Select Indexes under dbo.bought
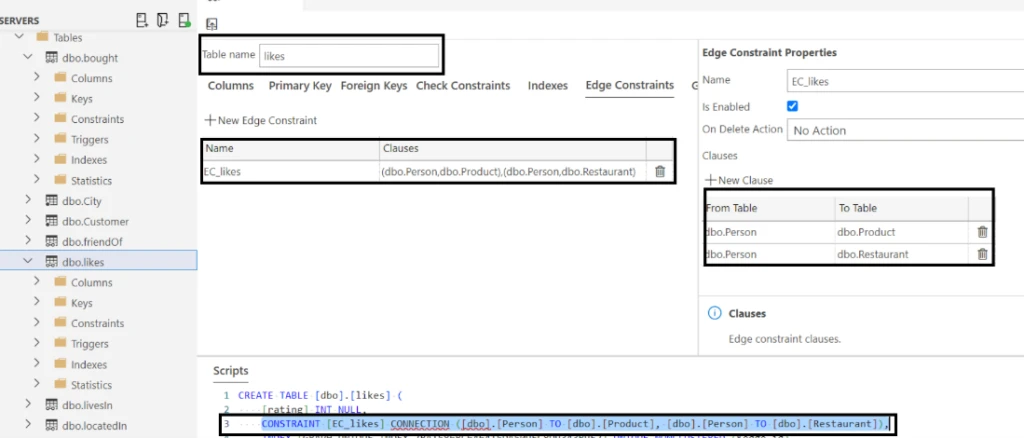 (89, 159)
